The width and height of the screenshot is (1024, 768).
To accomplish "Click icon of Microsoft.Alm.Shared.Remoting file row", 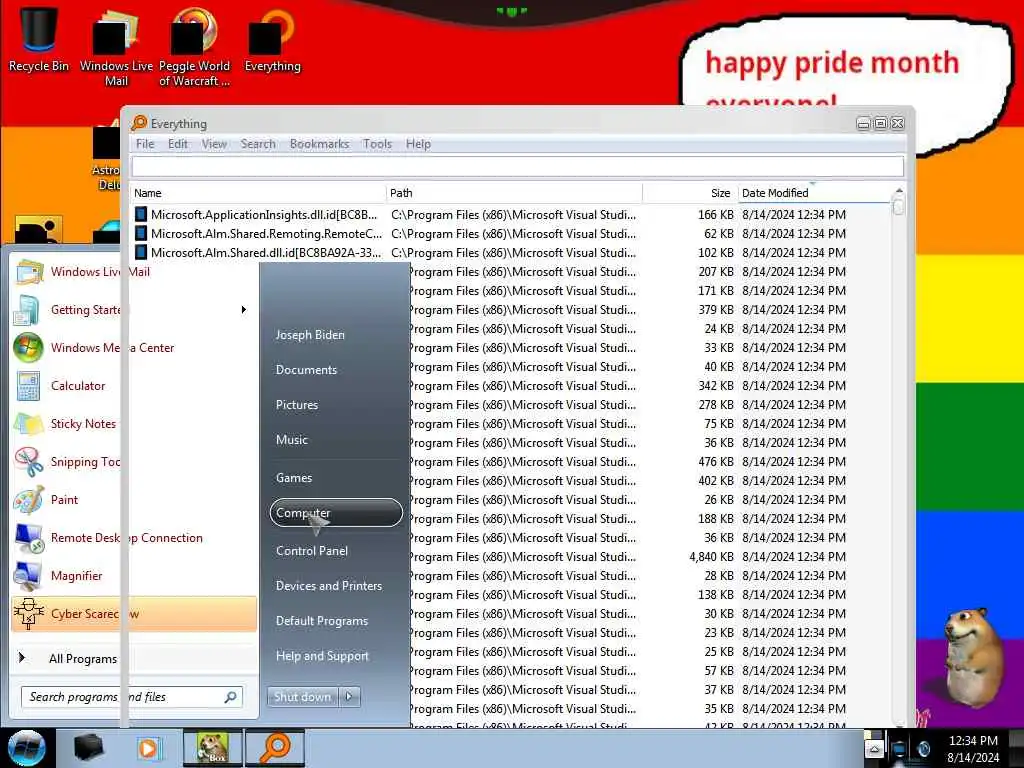I will click(x=140, y=233).
